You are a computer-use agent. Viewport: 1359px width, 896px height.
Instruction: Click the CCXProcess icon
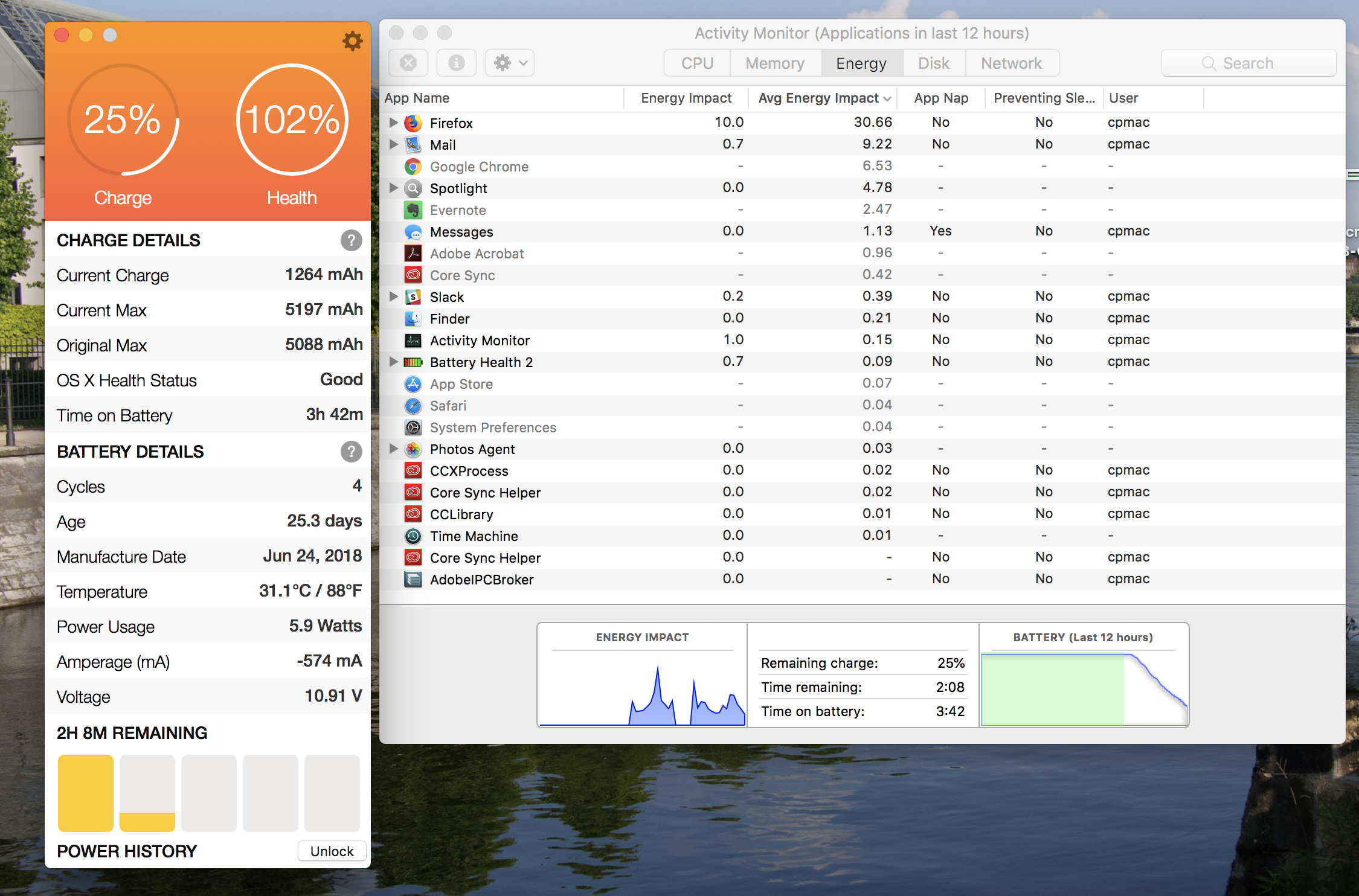click(413, 471)
